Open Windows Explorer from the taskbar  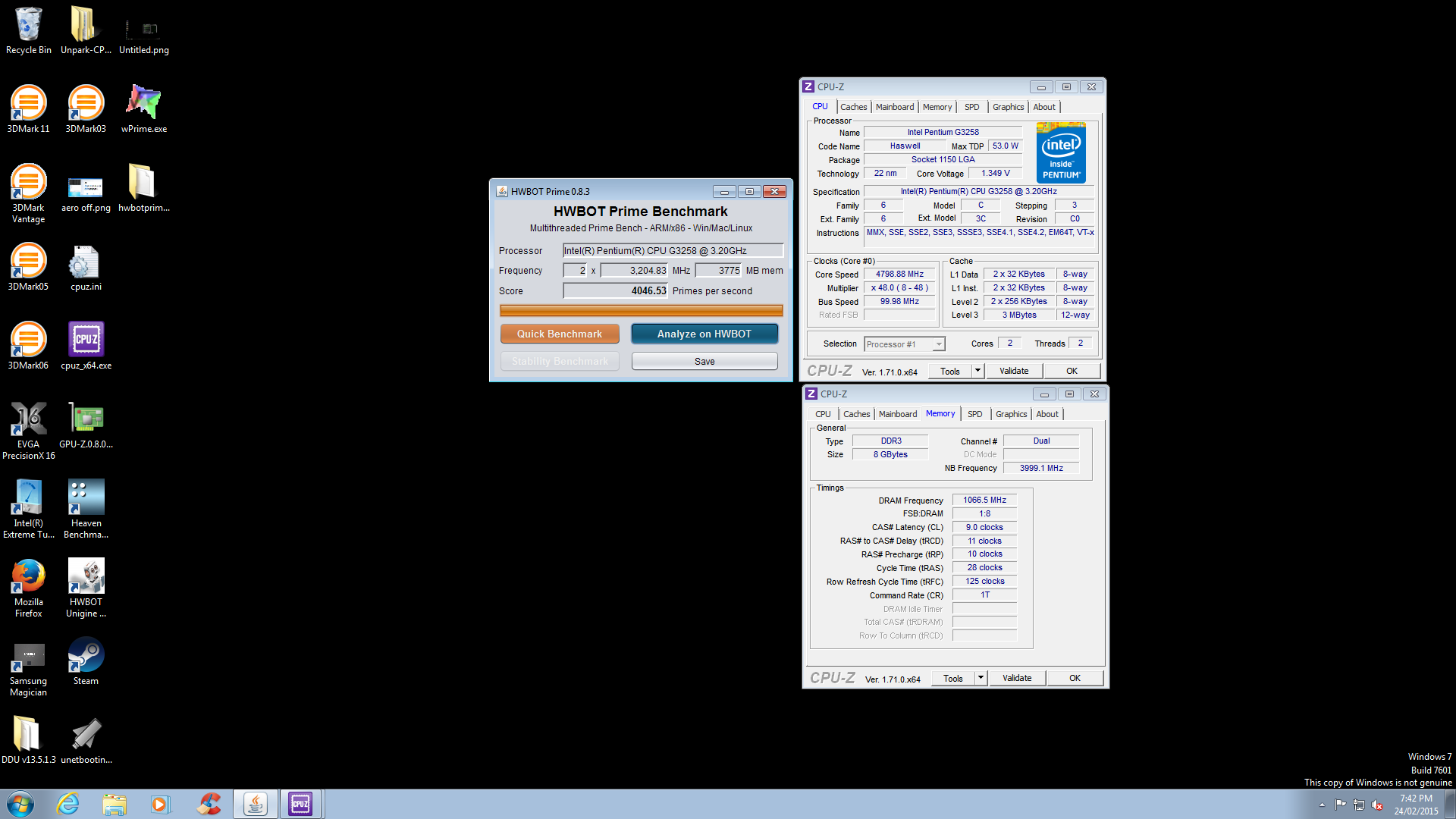pyautogui.click(x=115, y=804)
